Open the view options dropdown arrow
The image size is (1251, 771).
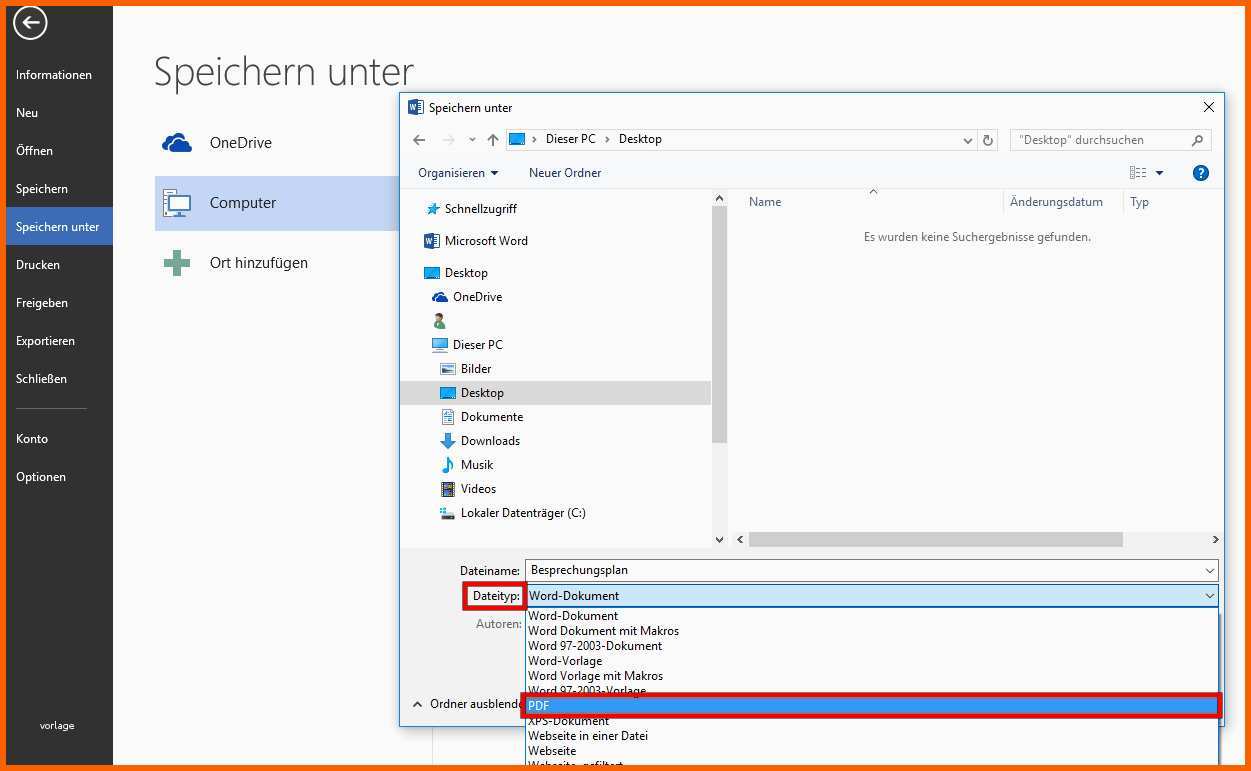coord(1159,173)
